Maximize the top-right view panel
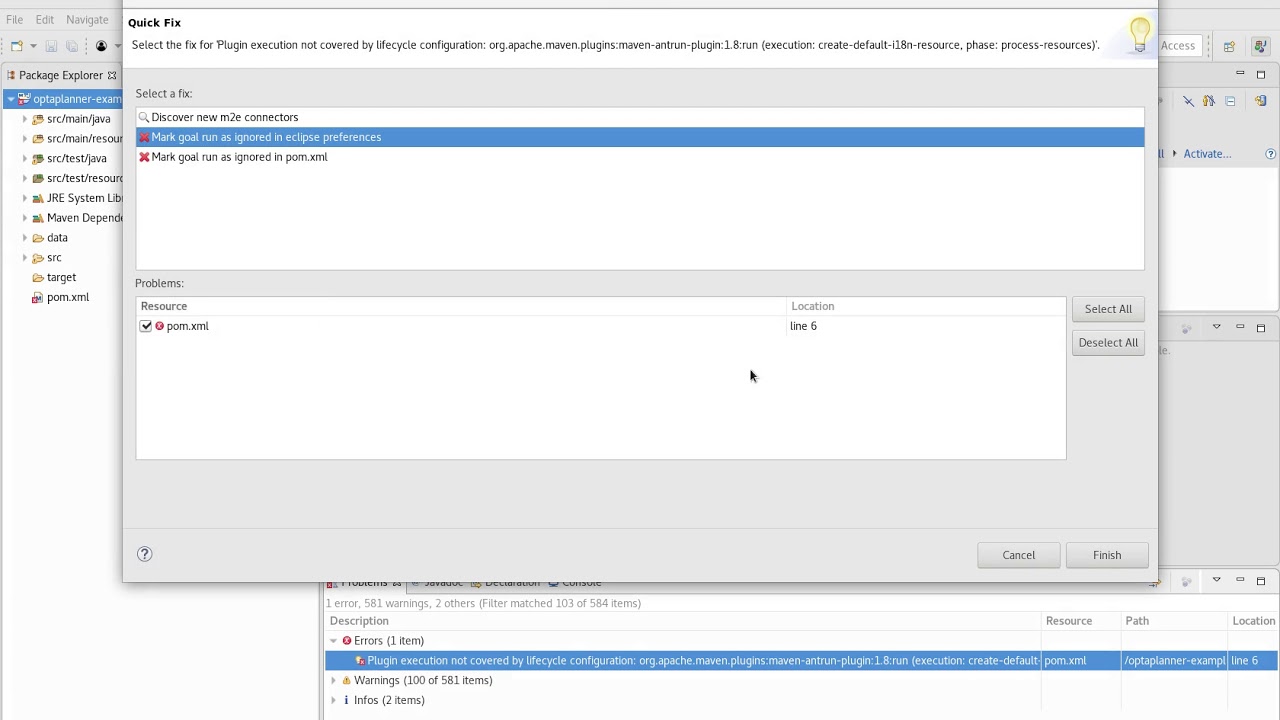Screen dimensions: 1280x720 (x=1261, y=74)
